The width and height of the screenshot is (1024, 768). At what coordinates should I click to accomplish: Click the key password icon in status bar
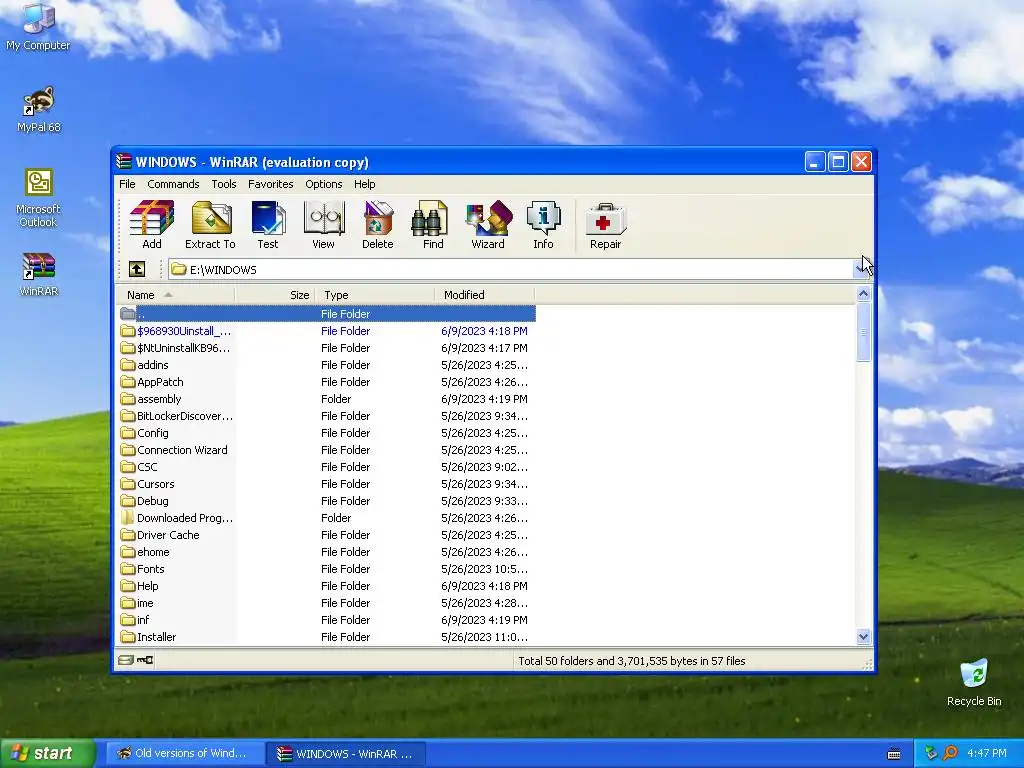tap(145, 660)
